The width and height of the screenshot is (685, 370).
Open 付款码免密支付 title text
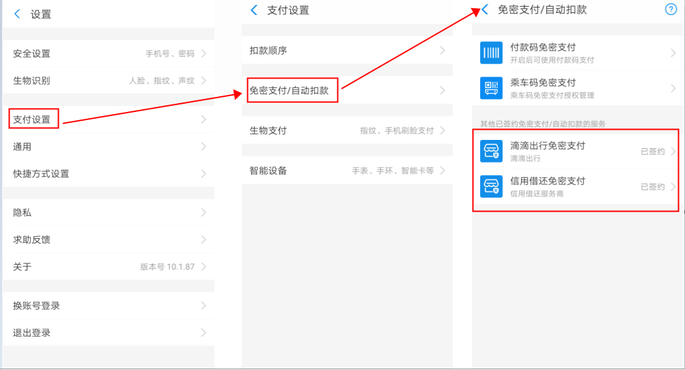coord(543,47)
